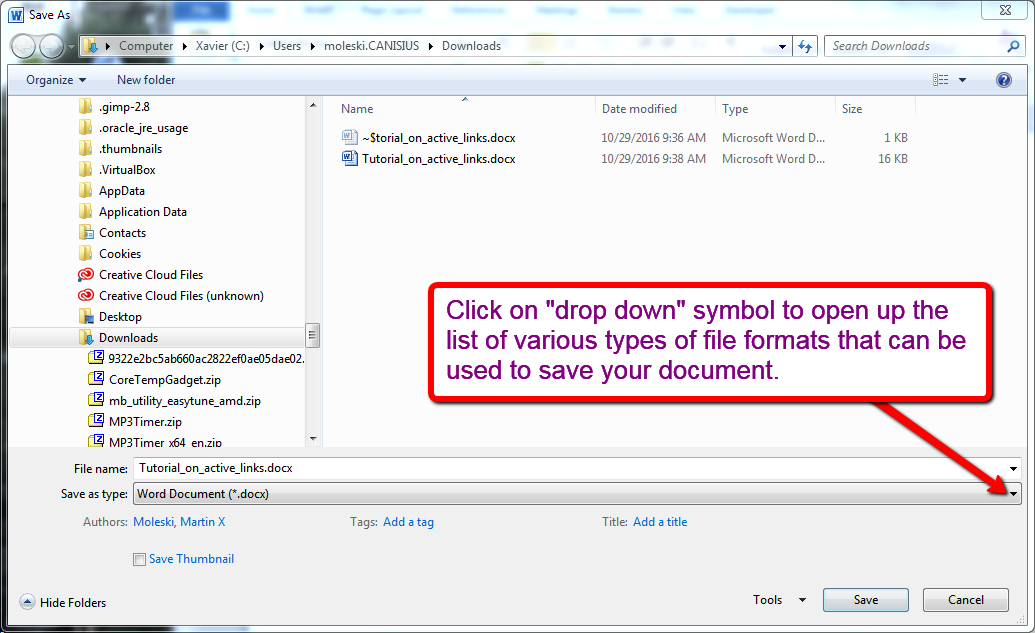Enable the Save Thumbnail checkbox

(x=139, y=560)
